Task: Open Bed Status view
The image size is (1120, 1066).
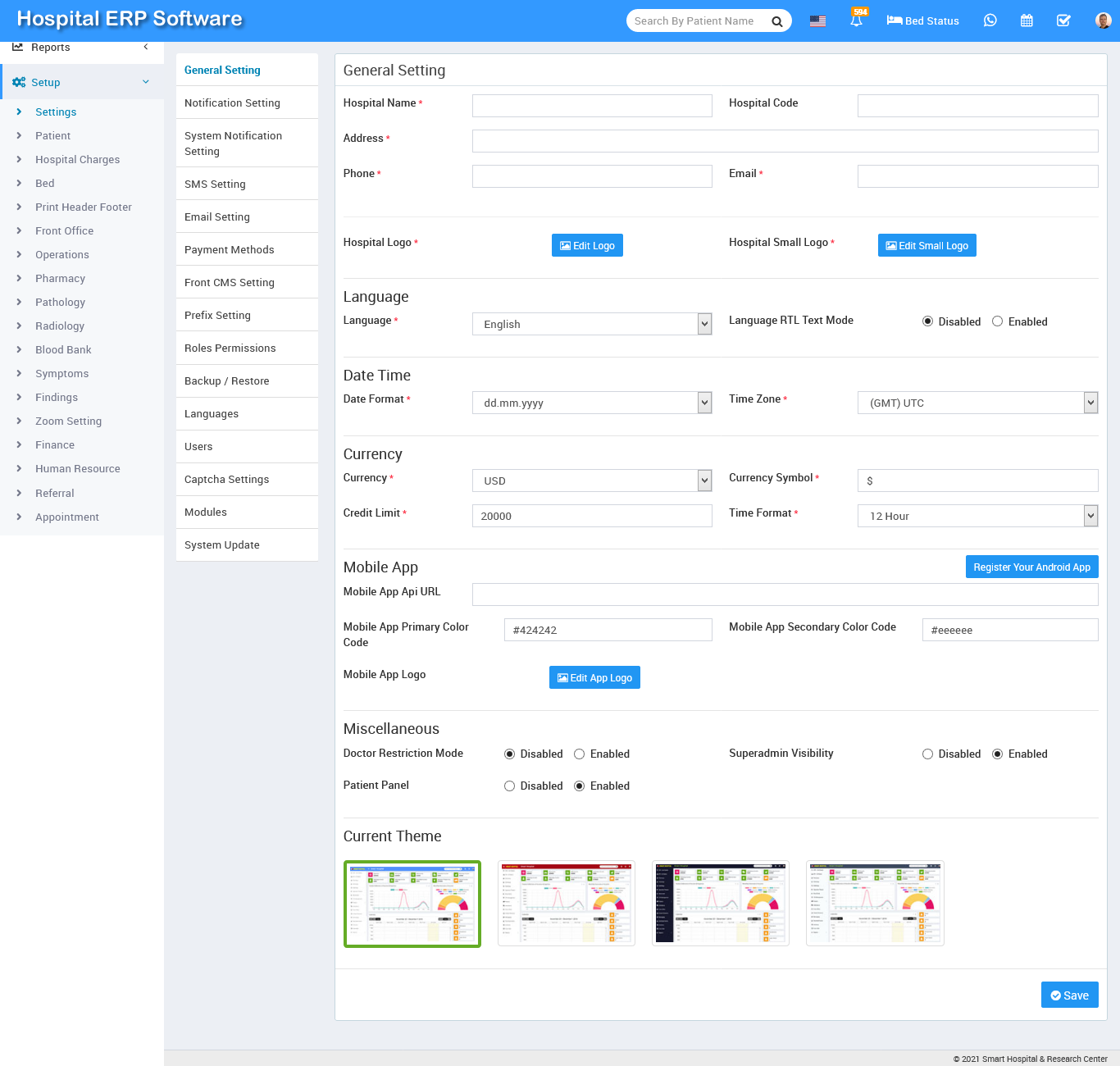Action: (x=922, y=21)
